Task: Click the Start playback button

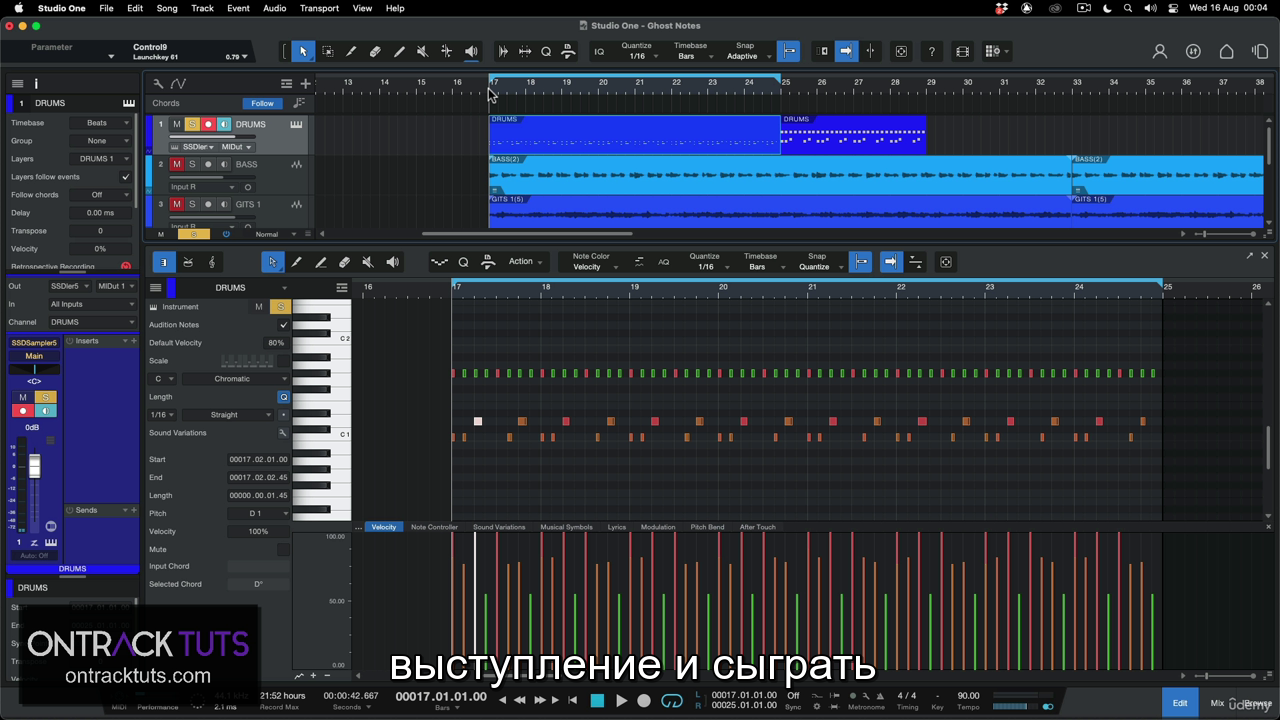Action: point(621,701)
